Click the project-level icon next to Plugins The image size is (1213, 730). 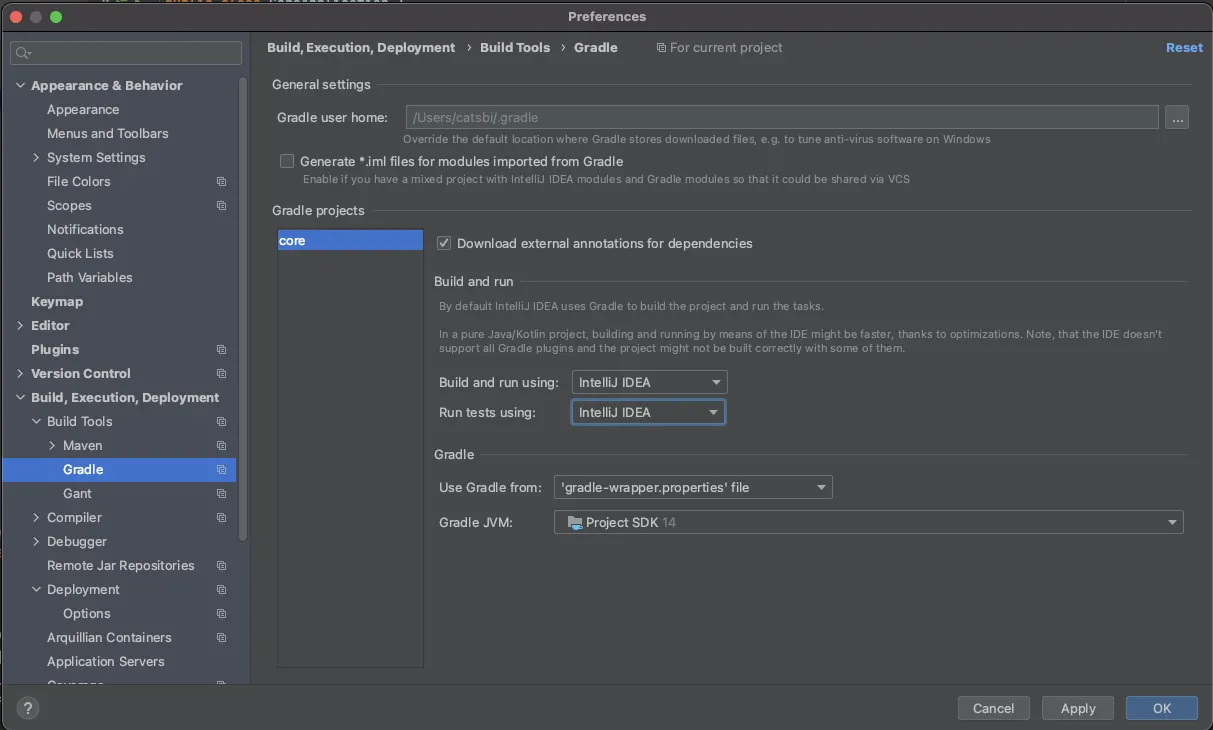point(222,350)
